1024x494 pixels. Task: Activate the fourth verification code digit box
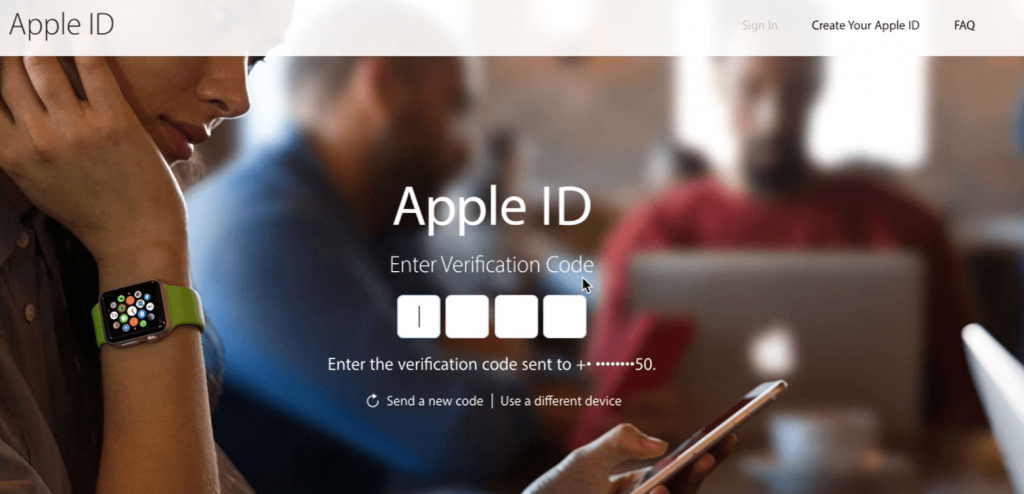click(x=564, y=316)
